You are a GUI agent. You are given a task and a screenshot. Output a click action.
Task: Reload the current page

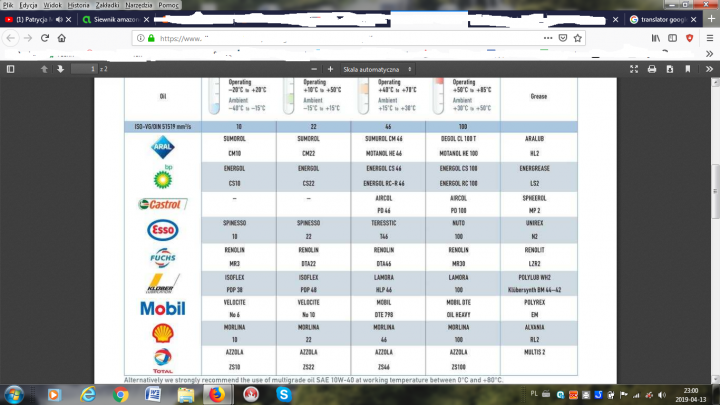pos(44,38)
